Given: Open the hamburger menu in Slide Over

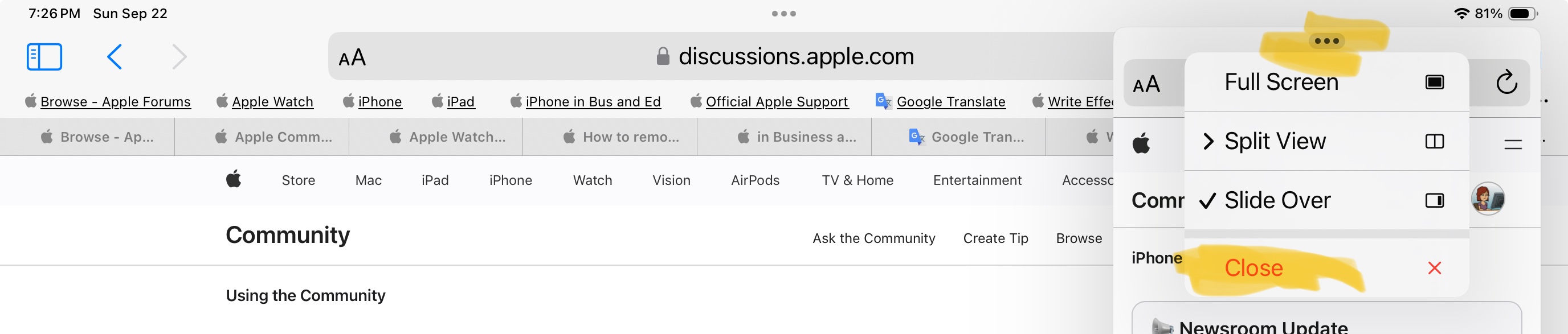Looking at the screenshot, I should [x=1513, y=144].
